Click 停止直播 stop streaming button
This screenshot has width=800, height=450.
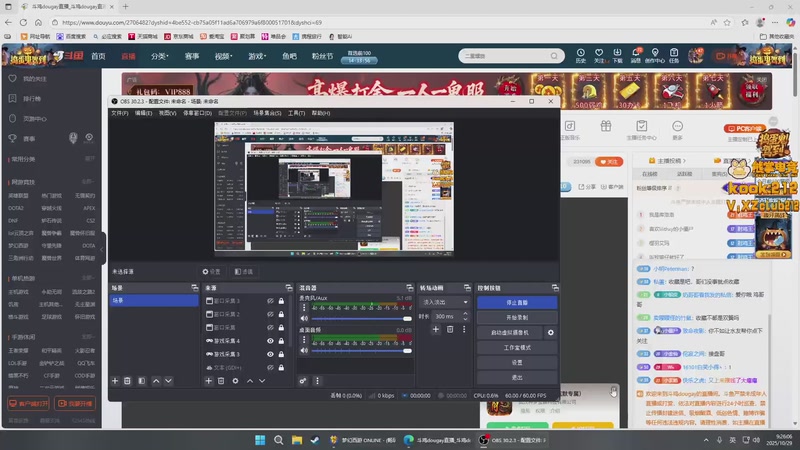pyautogui.click(x=517, y=303)
